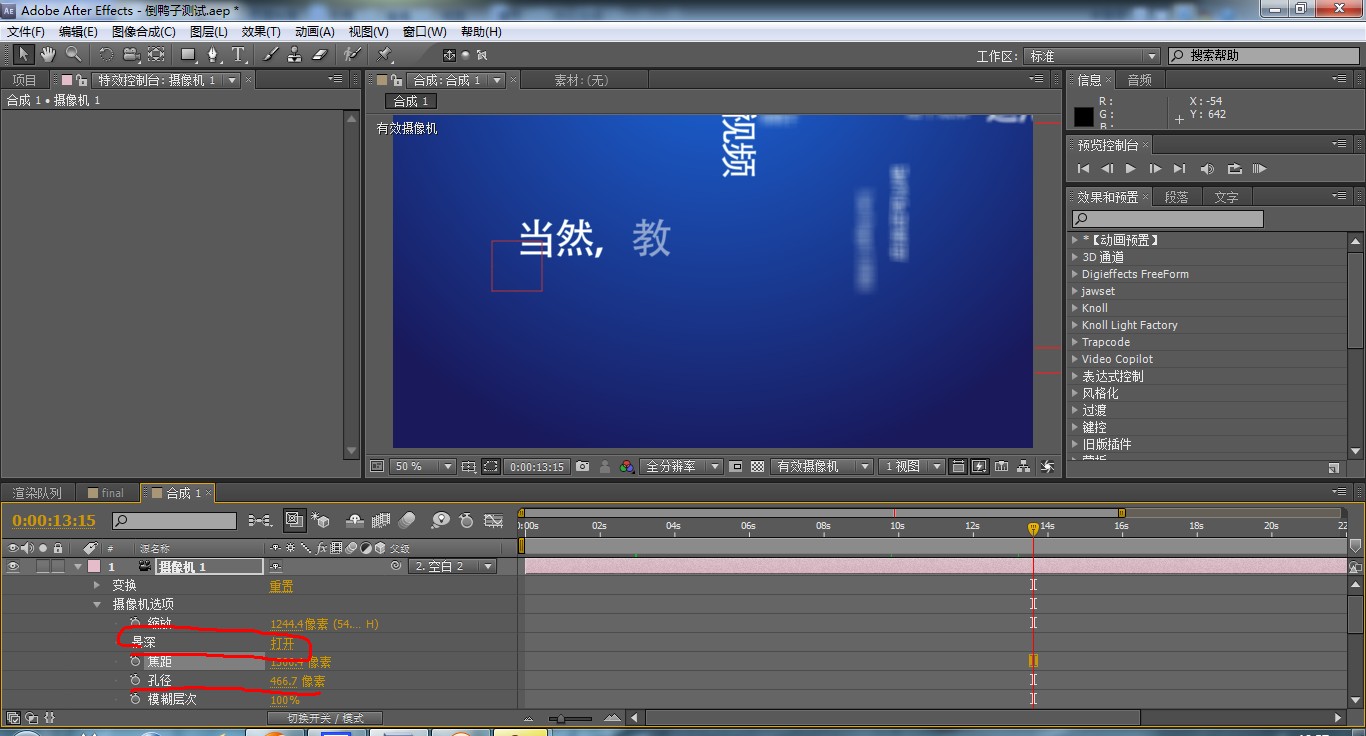Enable motion blur for the composition

[x=406, y=520]
